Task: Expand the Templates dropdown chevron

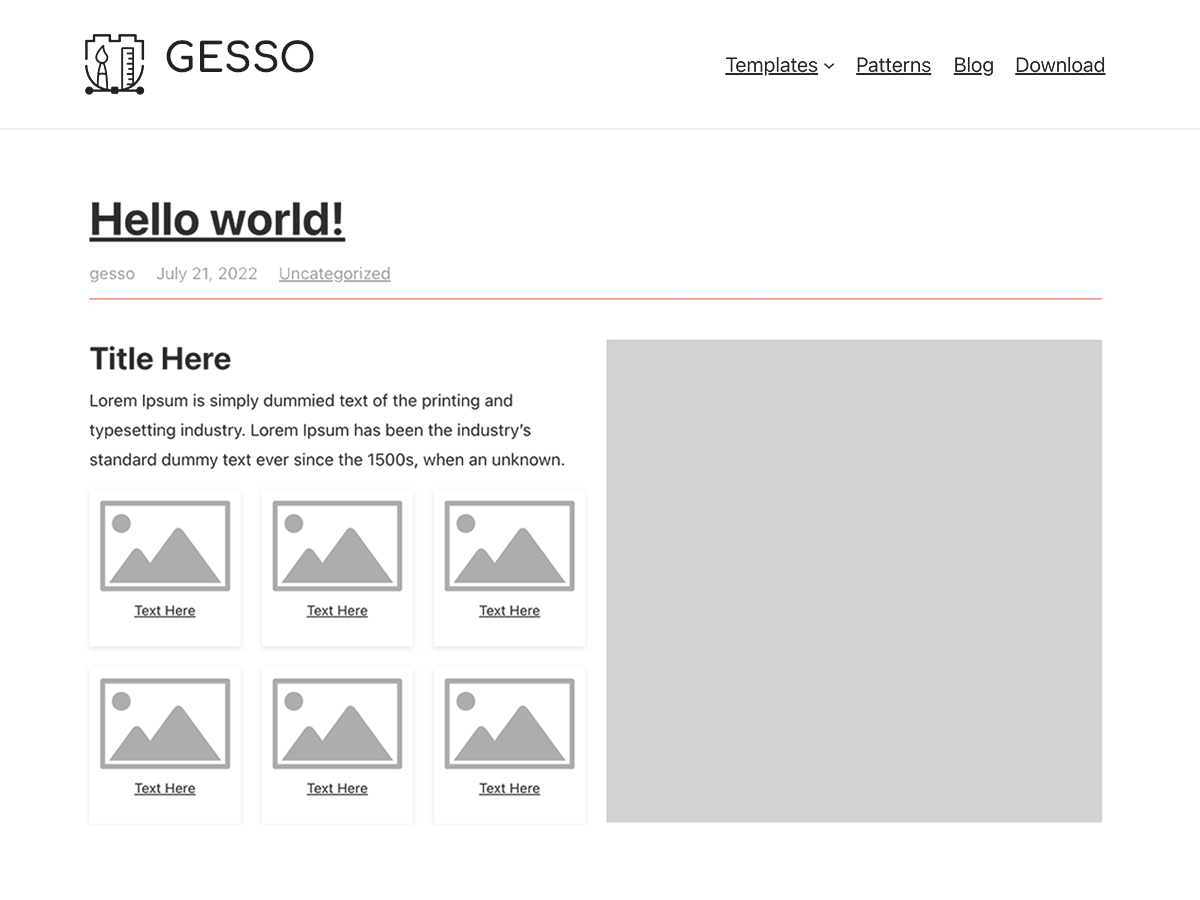Action: (830, 65)
